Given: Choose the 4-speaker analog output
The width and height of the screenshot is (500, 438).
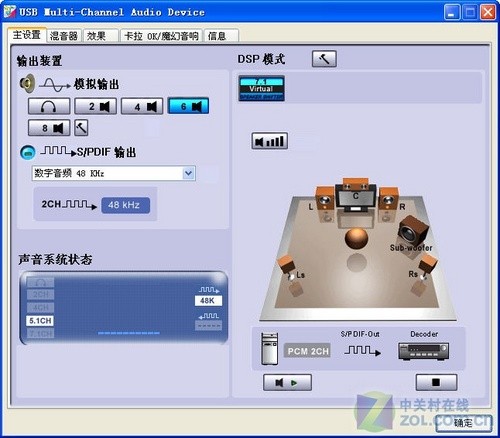Looking at the screenshot, I should [x=142, y=106].
